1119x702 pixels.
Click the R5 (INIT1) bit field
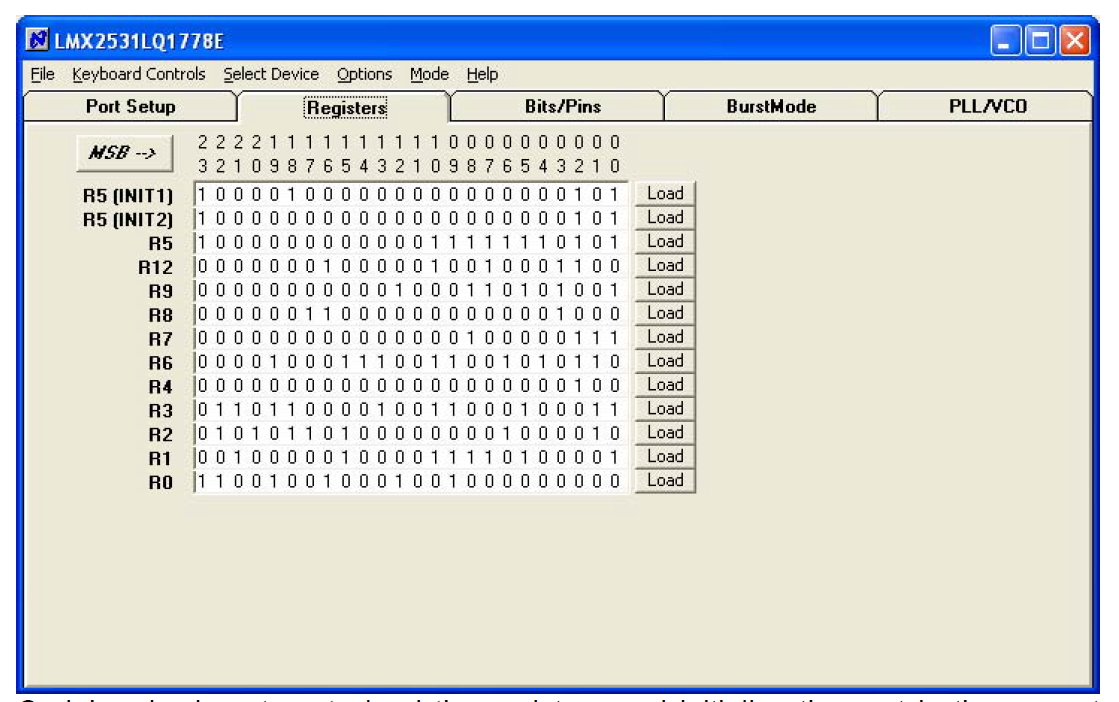tap(410, 194)
